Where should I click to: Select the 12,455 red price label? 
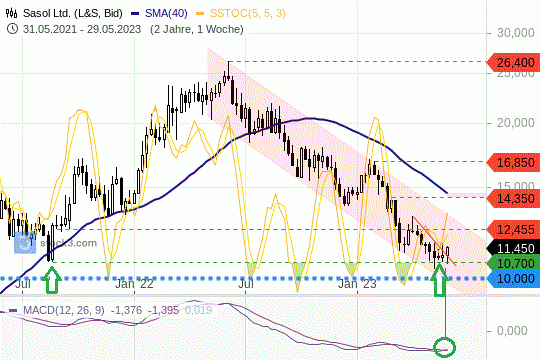tap(513, 229)
